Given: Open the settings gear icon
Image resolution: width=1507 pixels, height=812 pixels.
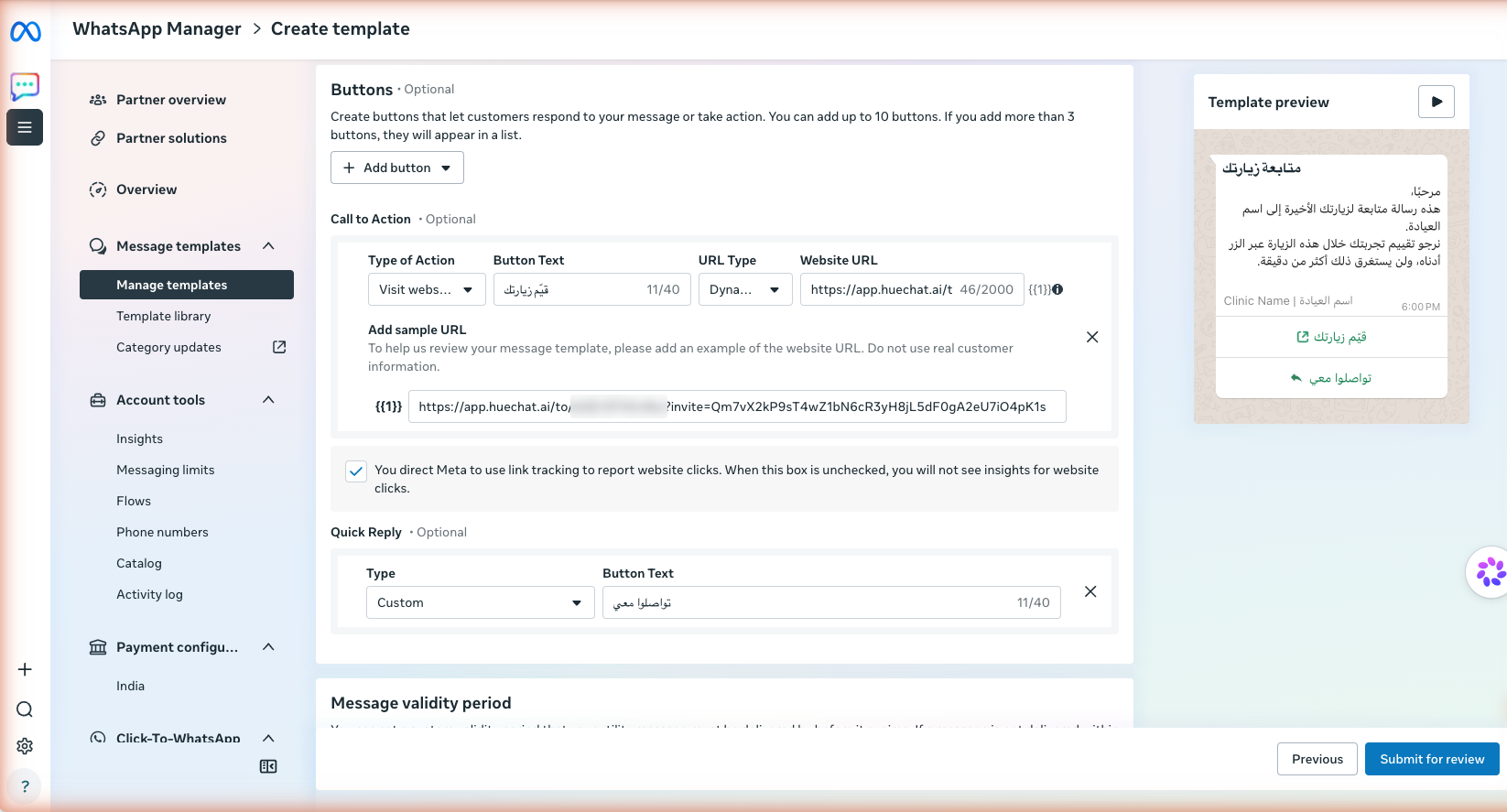Looking at the screenshot, I should (x=25, y=746).
